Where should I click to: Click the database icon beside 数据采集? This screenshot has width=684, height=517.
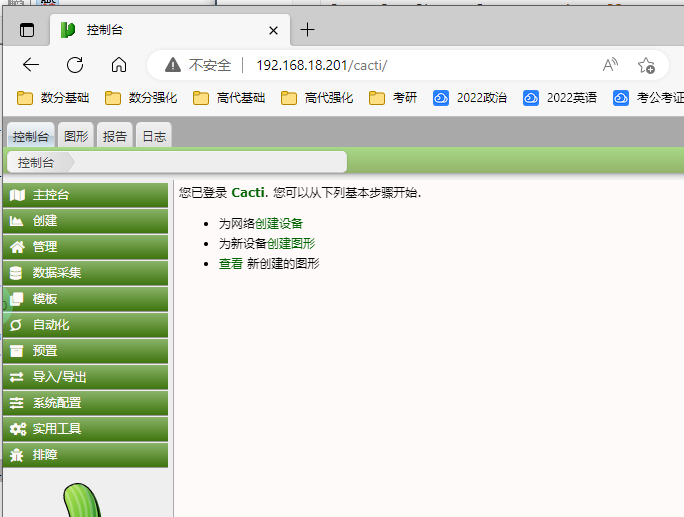click(16, 272)
